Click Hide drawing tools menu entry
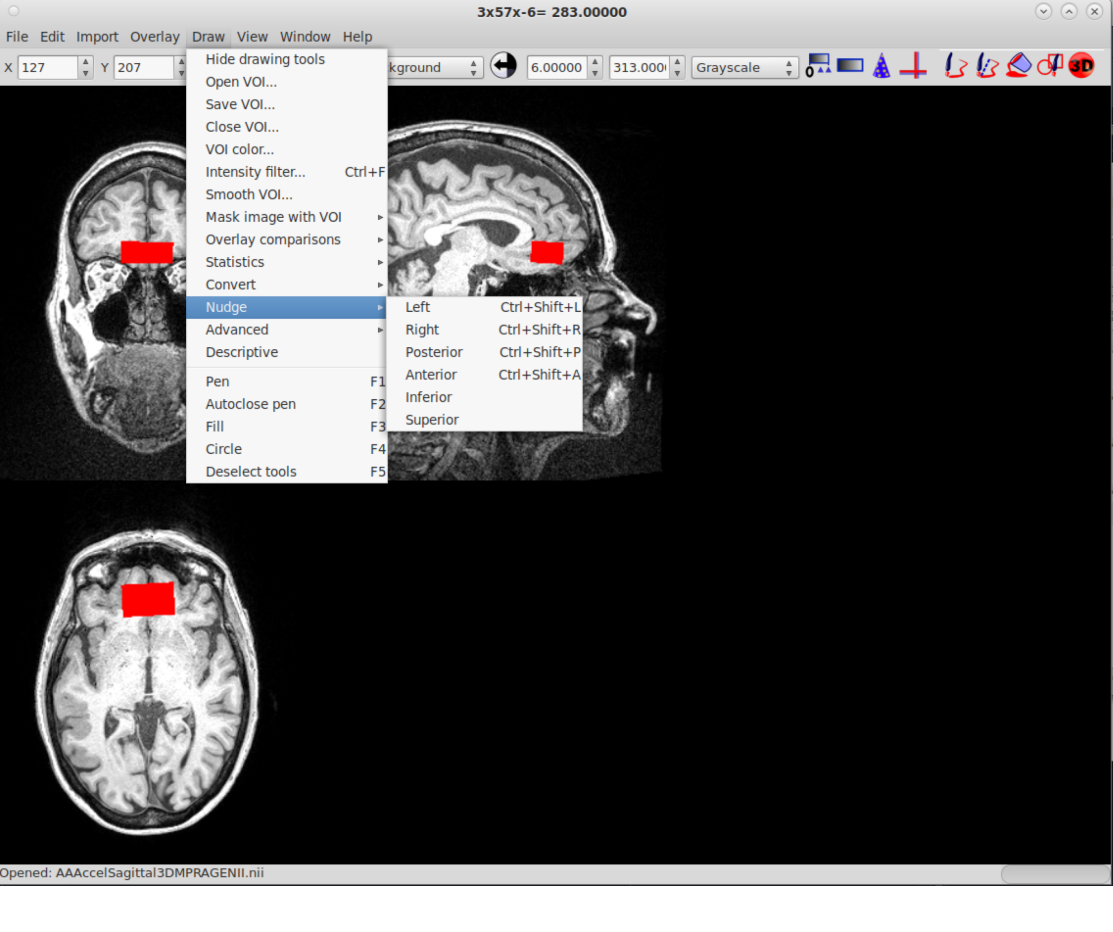The image size is (1113, 932). (265, 59)
